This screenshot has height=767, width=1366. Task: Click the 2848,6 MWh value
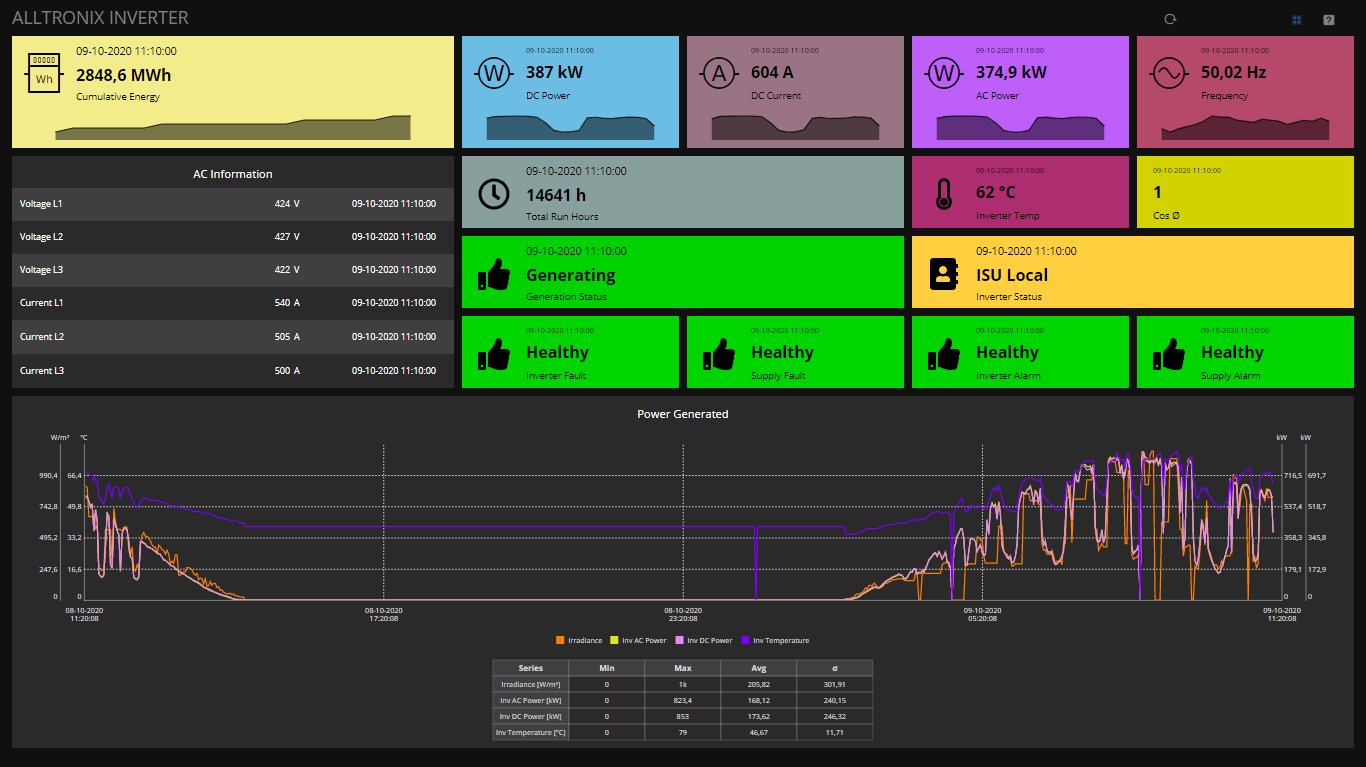pyautogui.click(x=123, y=75)
